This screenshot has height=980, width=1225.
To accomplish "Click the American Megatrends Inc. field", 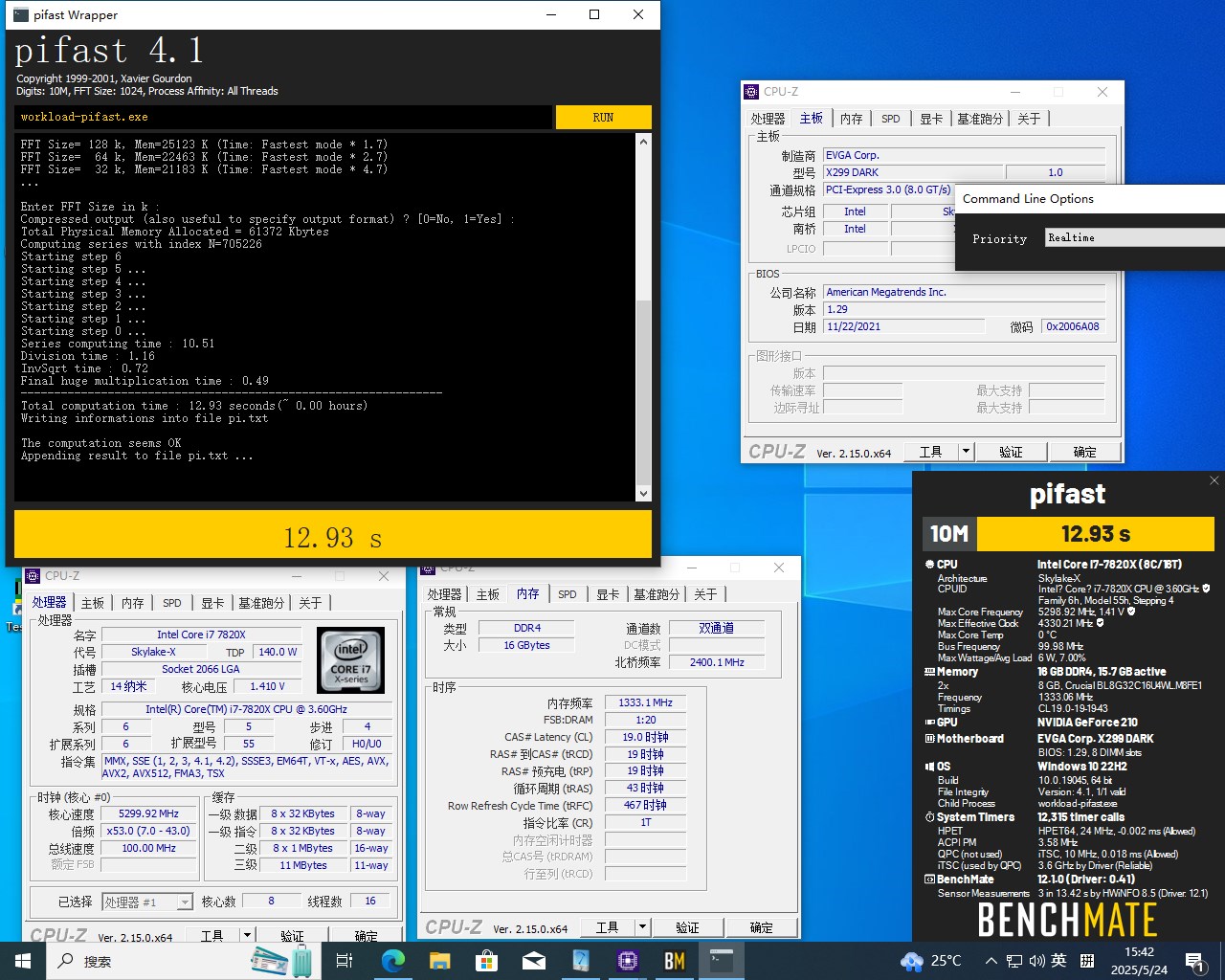I will 965,292.
